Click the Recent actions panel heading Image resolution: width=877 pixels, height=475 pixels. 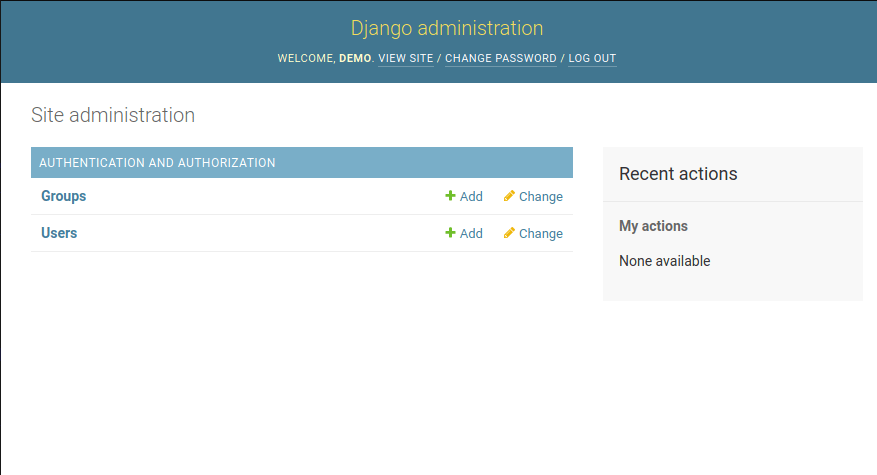pos(678,174)
